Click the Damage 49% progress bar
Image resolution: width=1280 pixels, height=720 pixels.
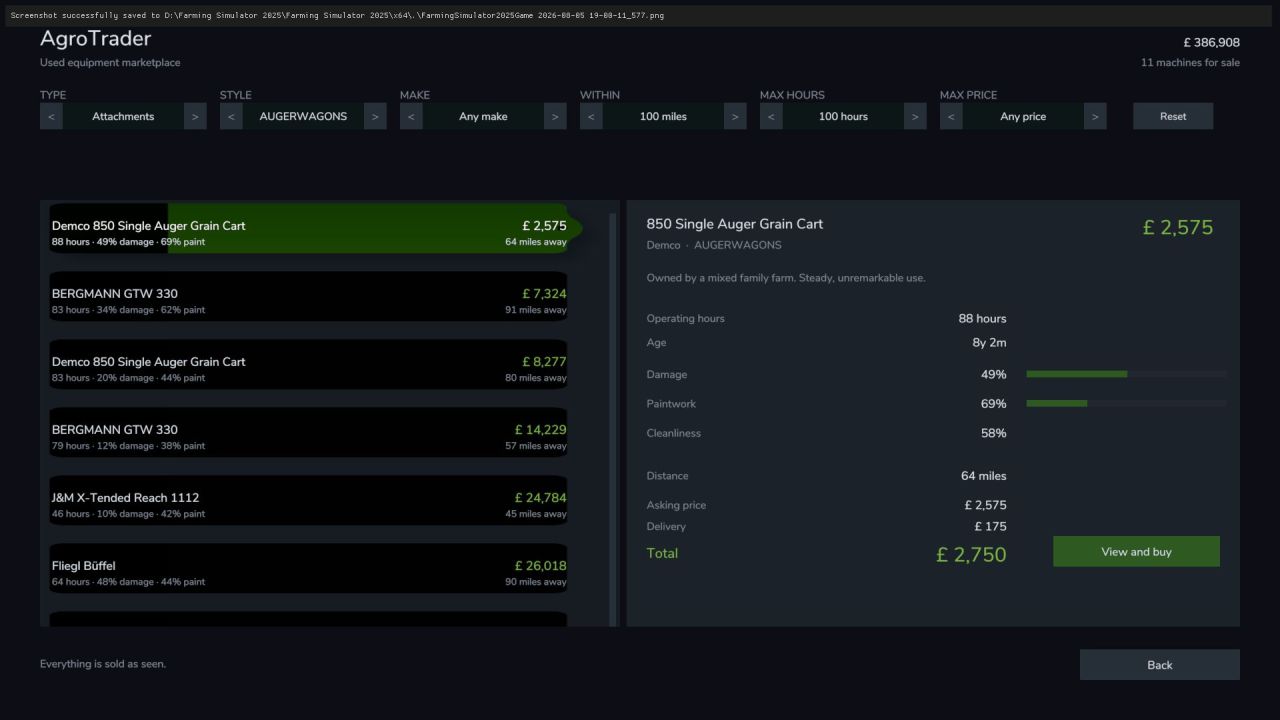pyautogui.click(x=1126, y=374)
